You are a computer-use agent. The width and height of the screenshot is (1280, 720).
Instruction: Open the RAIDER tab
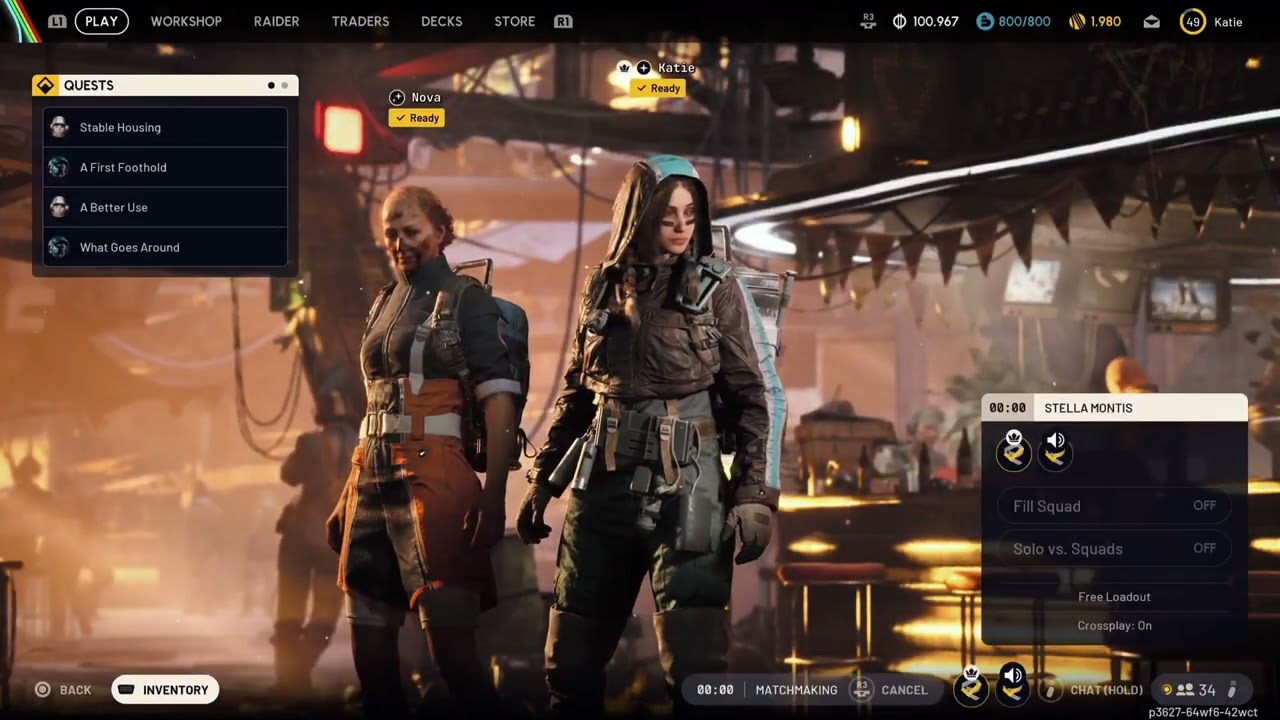point(277,21)
